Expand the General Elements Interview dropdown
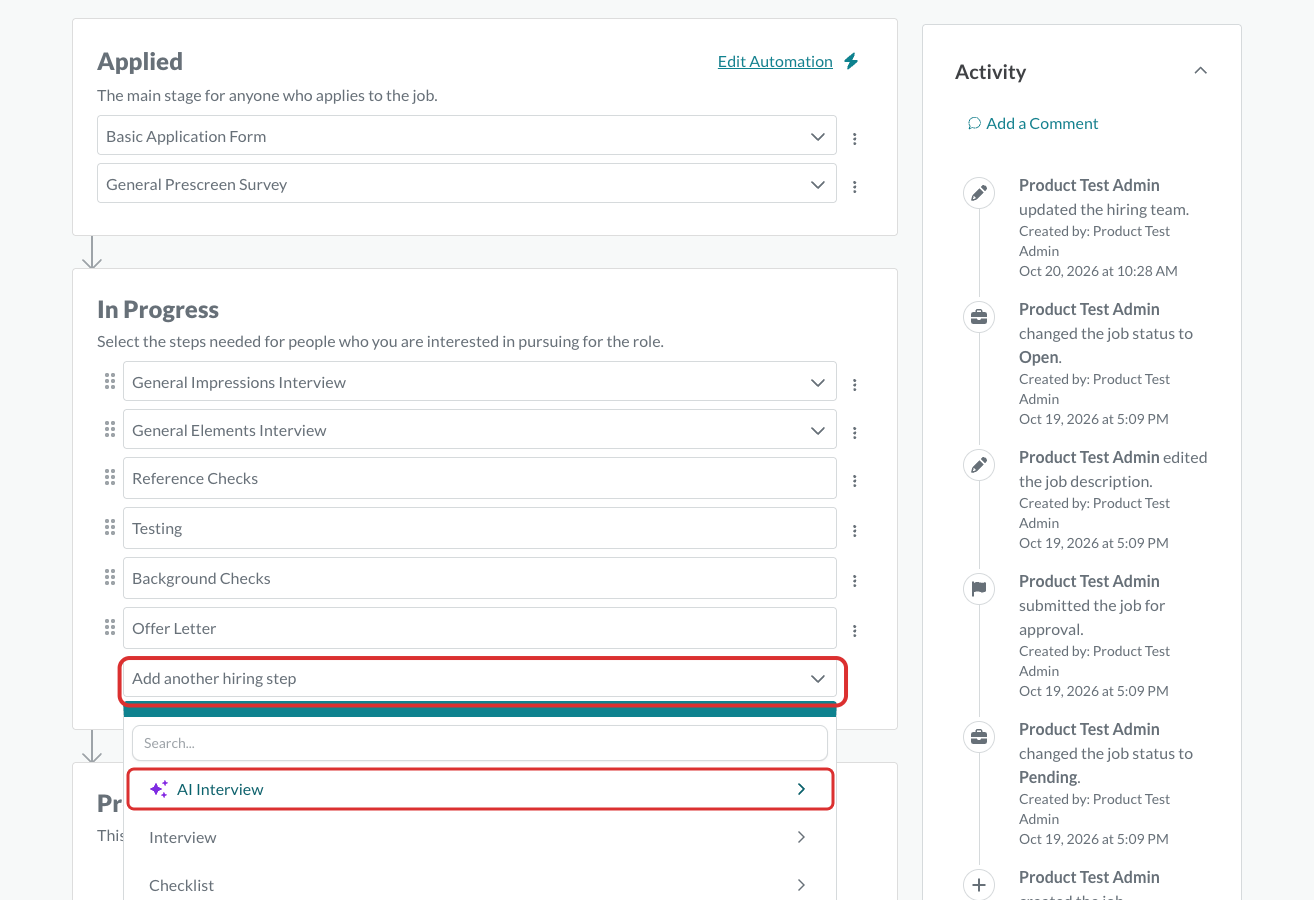 click(818, 430)
